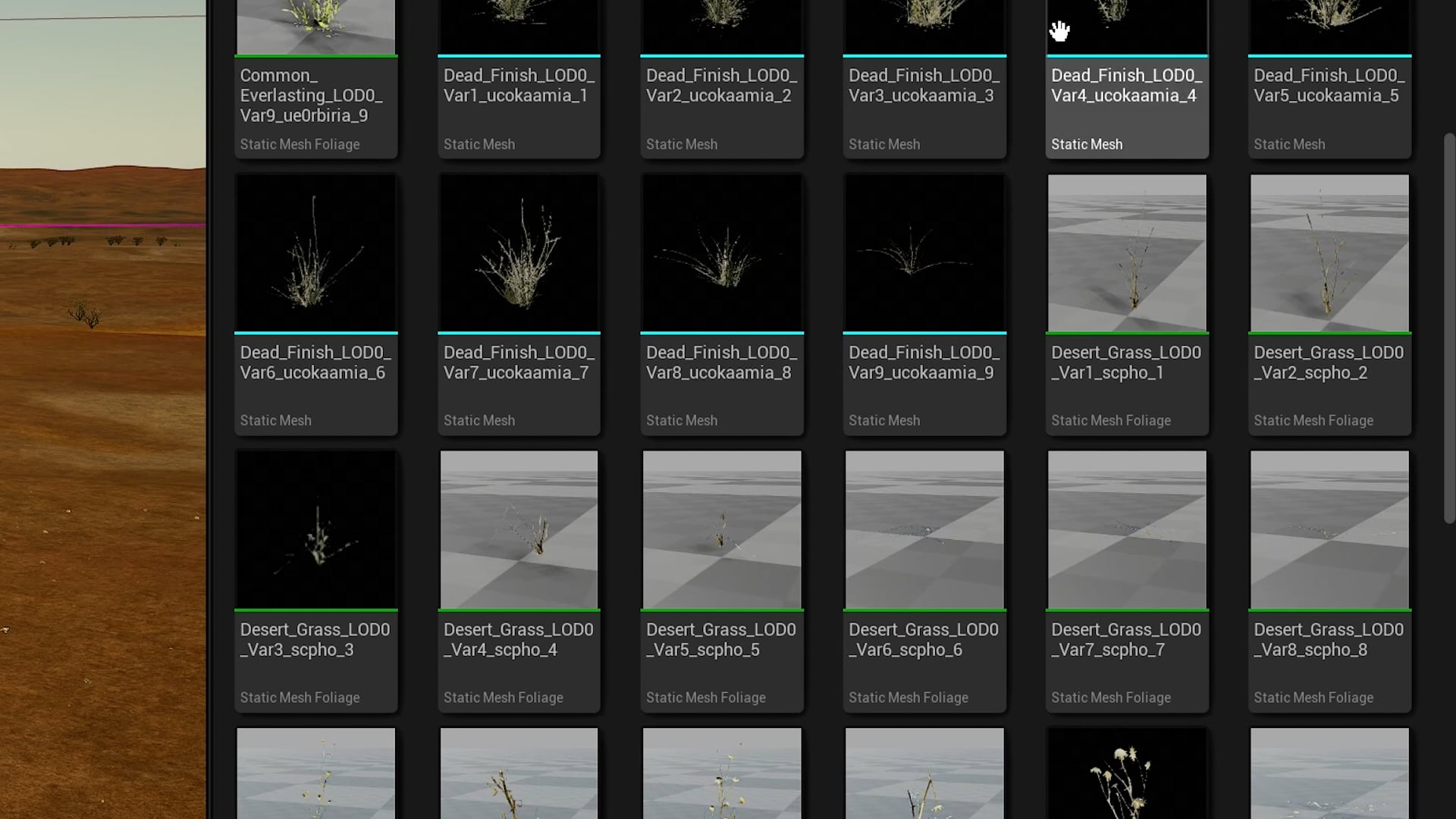Click the lone shrub in viewport

(85, 312)
